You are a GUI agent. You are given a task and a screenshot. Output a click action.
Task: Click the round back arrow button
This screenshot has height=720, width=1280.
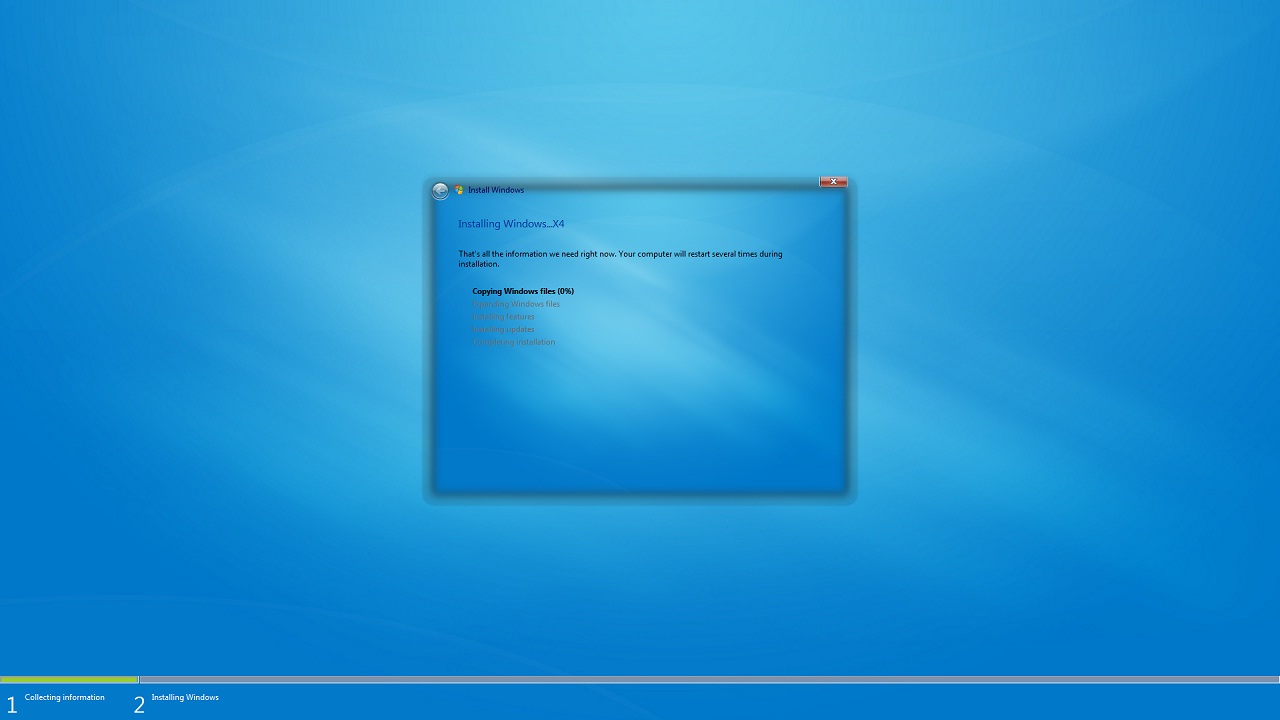coord(440,191)
